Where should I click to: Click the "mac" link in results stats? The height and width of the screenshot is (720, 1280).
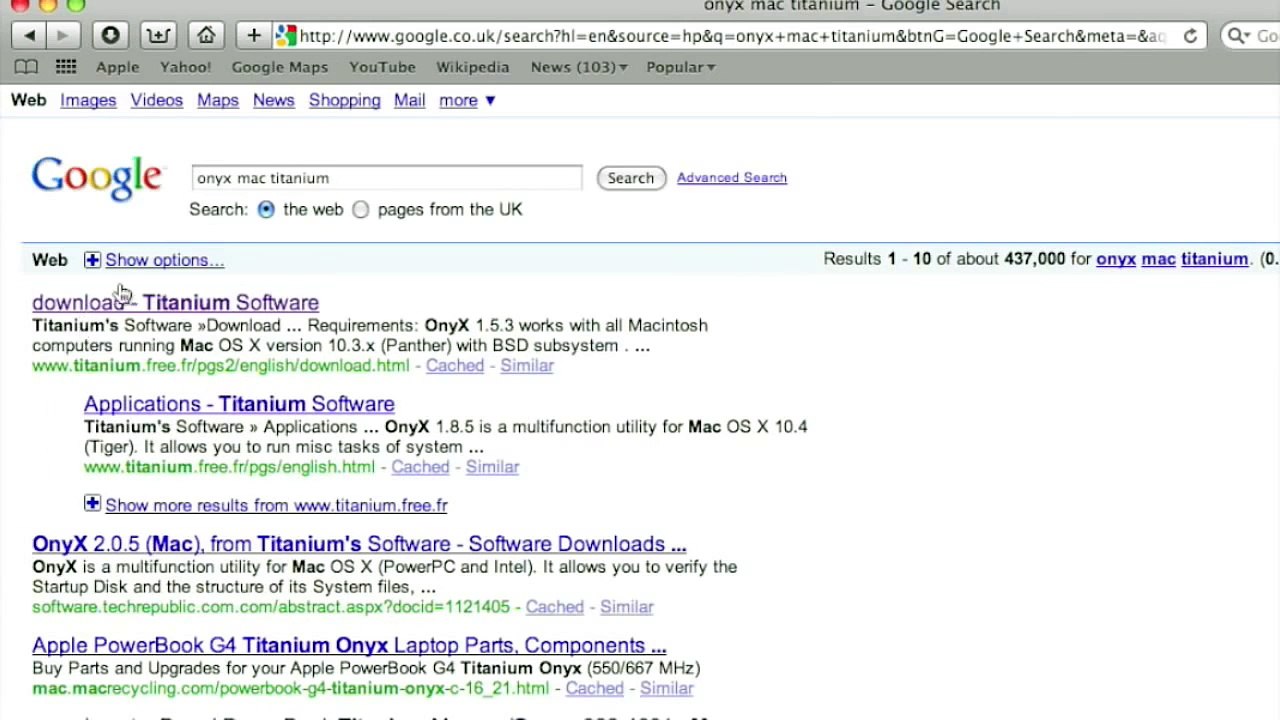pos(1159,259)
